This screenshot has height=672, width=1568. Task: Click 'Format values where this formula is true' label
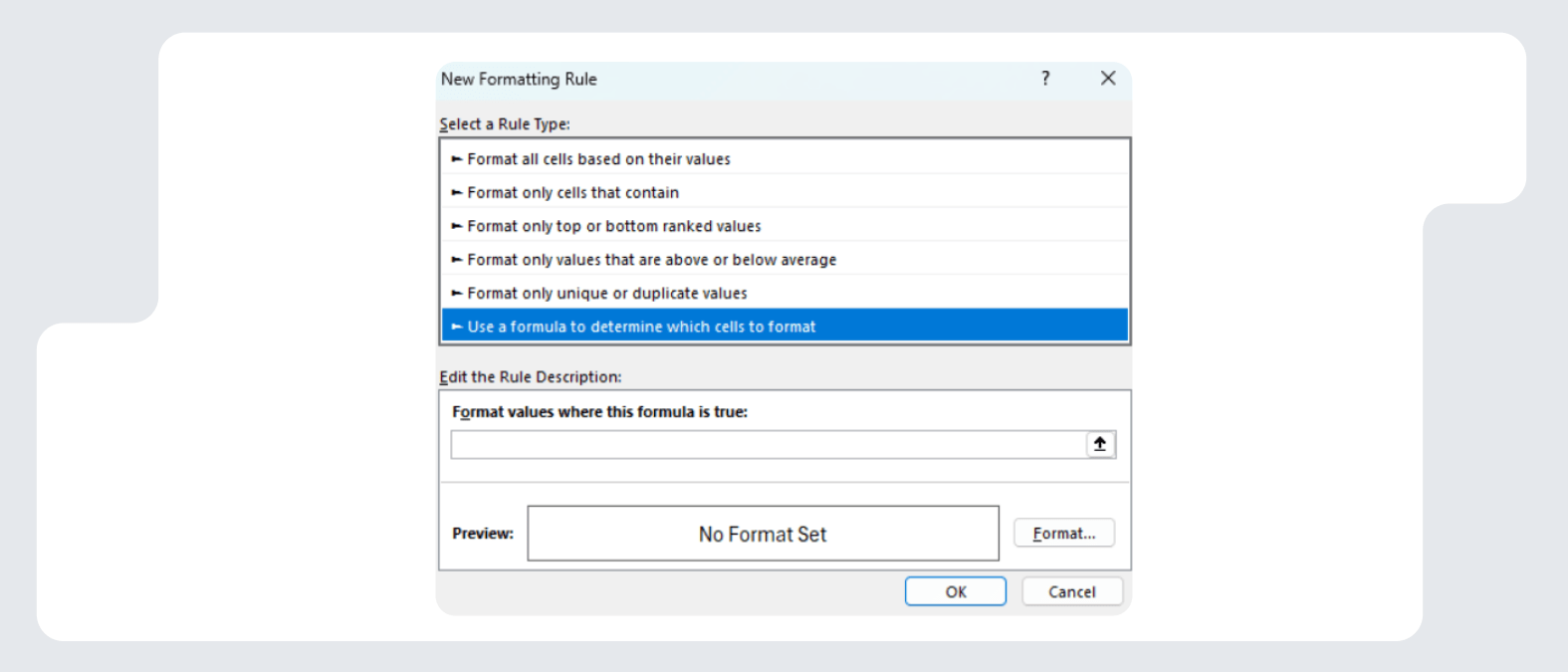[x=599, y=412]
